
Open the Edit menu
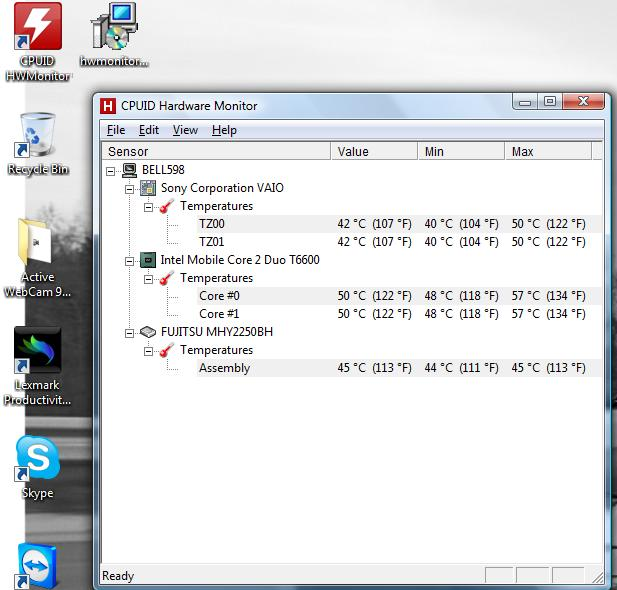pos(149,130)
